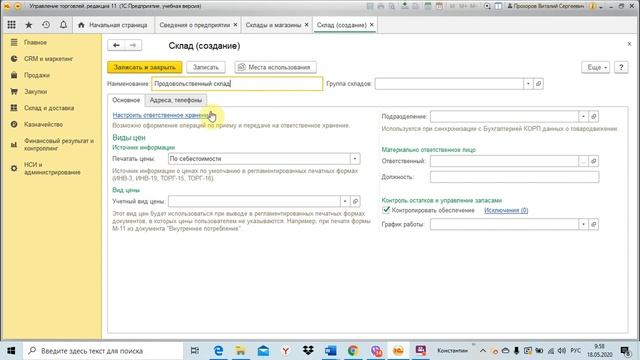Image resolution: width=640 pixels, height=360 pixels.
Task: Open НСИ и администрирование section
Action: (52, 168)
